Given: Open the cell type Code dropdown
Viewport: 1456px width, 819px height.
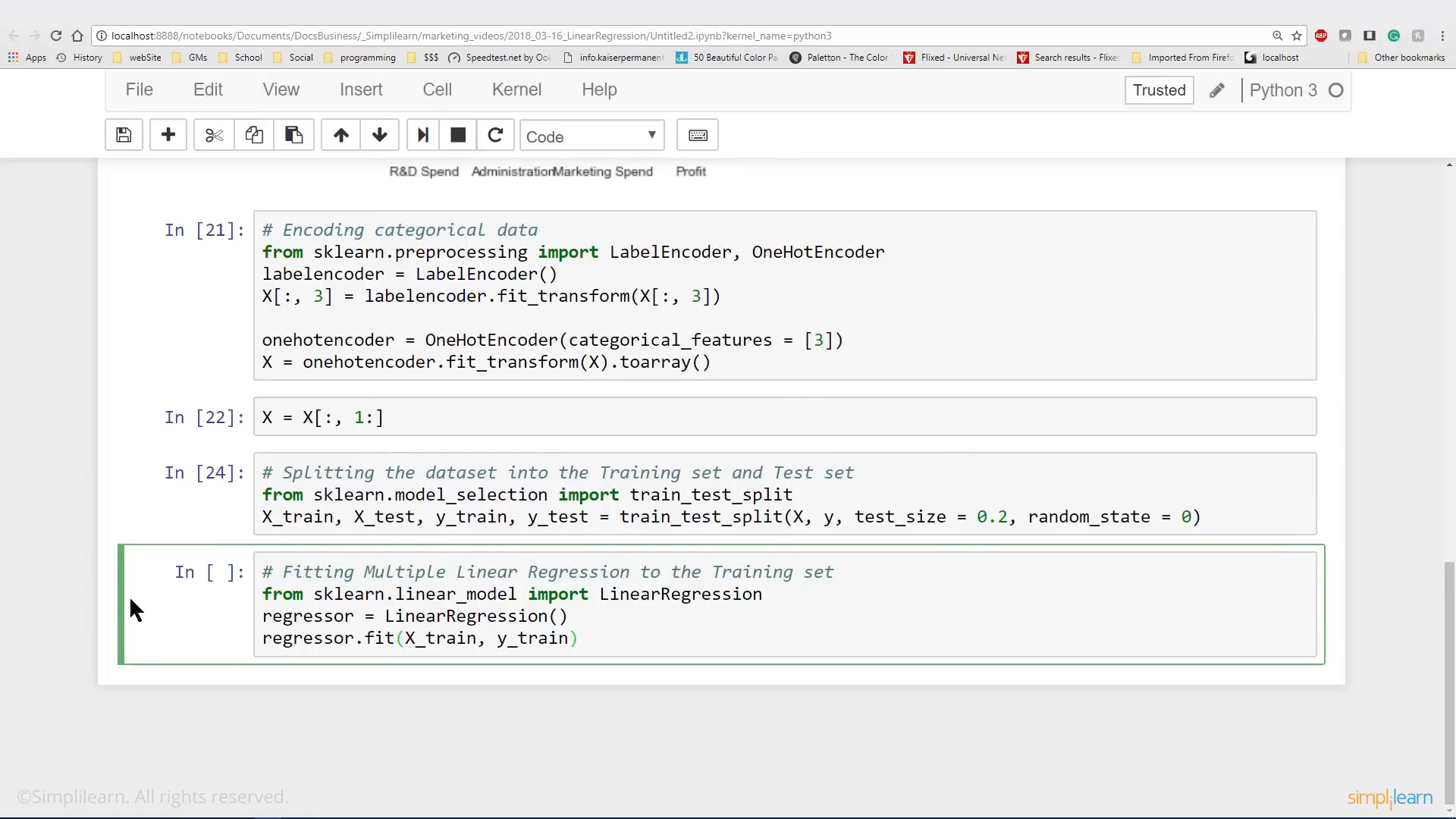Looking at the screenshot, I should coord(592,136).
